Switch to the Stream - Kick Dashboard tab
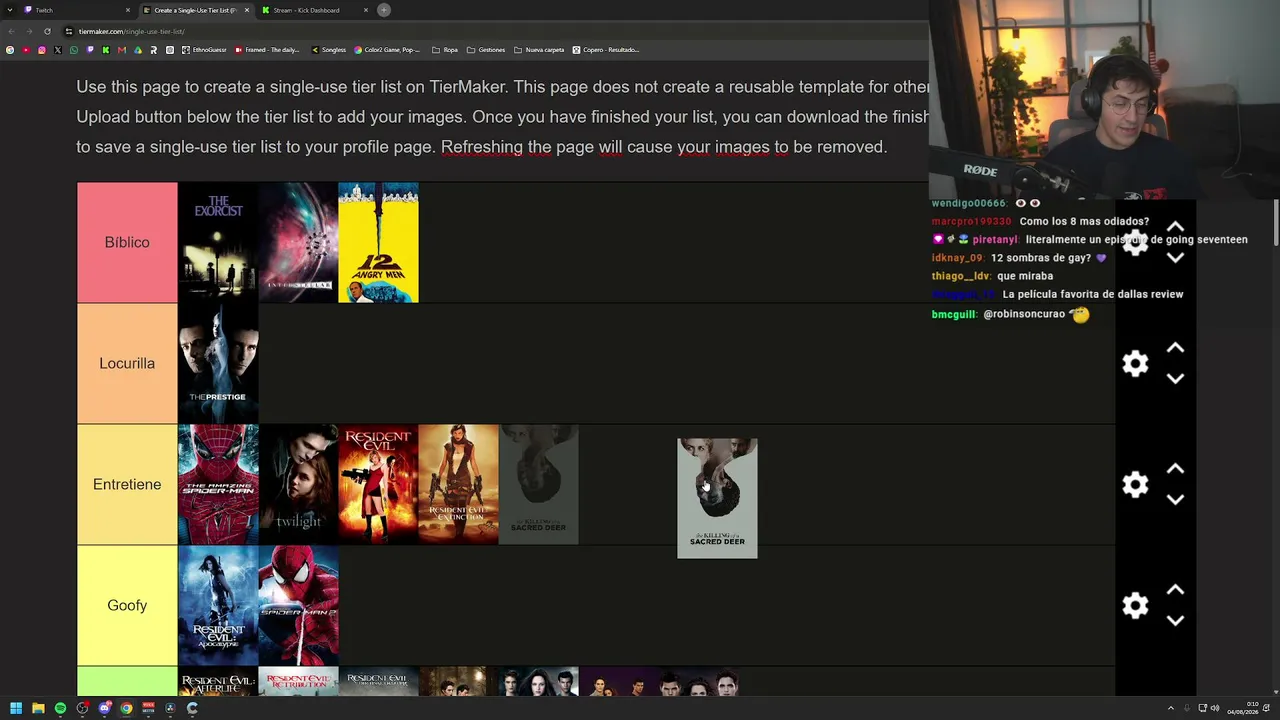1280x720 pixels. [315, 10]
